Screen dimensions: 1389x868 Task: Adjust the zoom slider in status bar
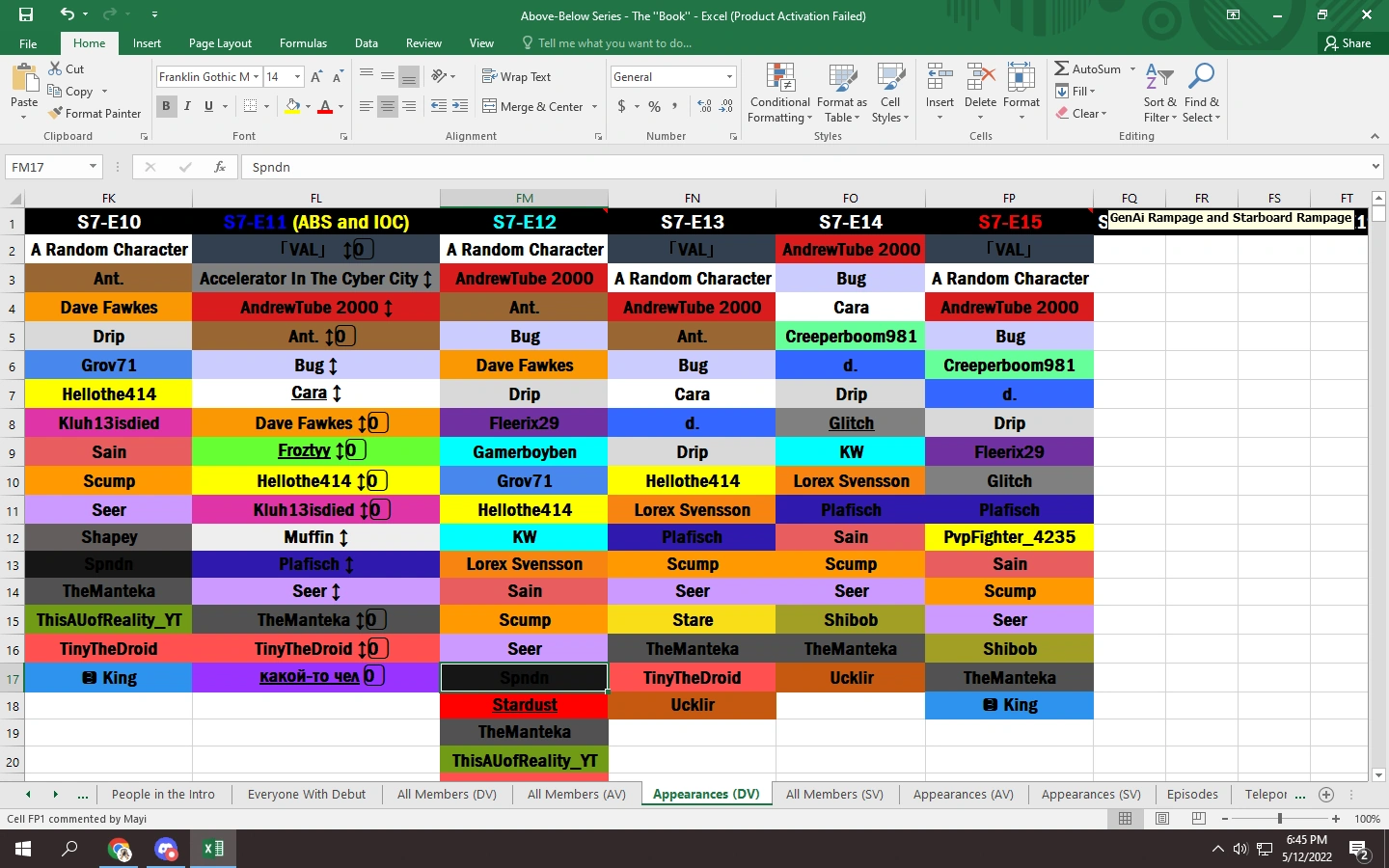[x=1280, y=819]
